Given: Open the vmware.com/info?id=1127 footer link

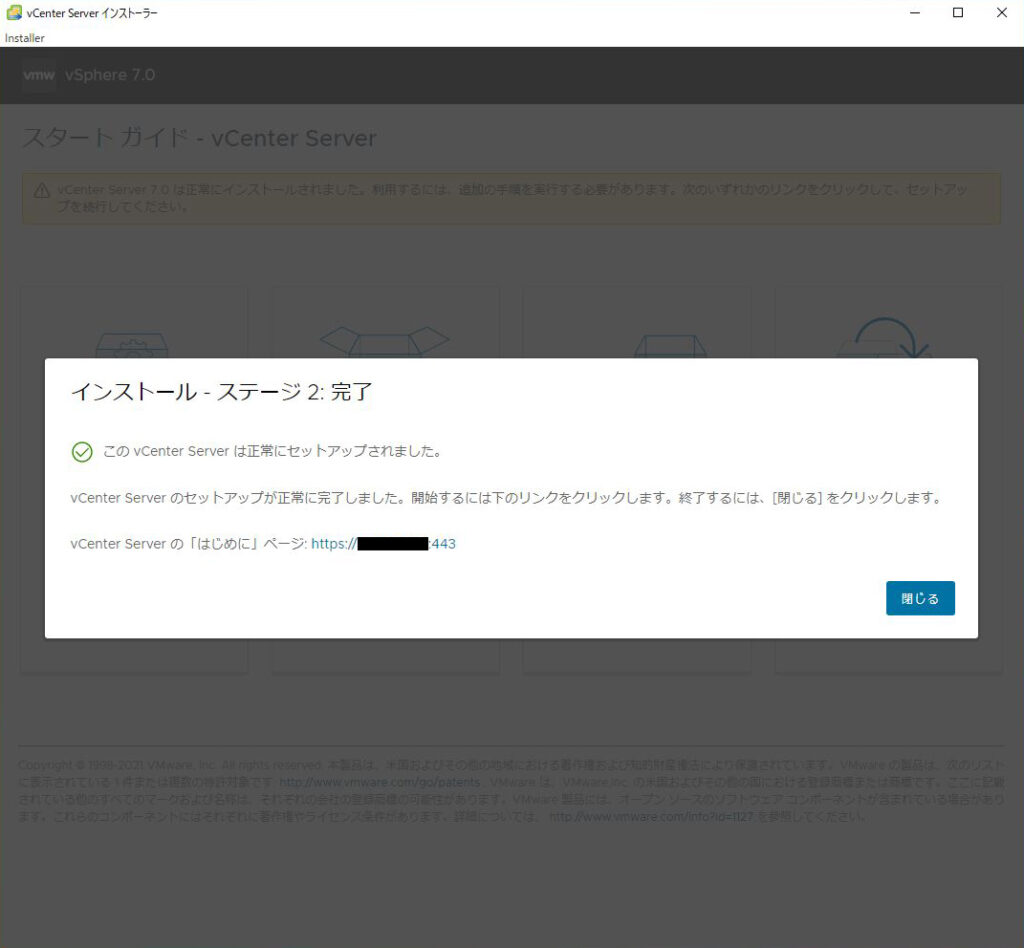Looking at the screenshot, I should pyautogui.click(x=651, y=817).
